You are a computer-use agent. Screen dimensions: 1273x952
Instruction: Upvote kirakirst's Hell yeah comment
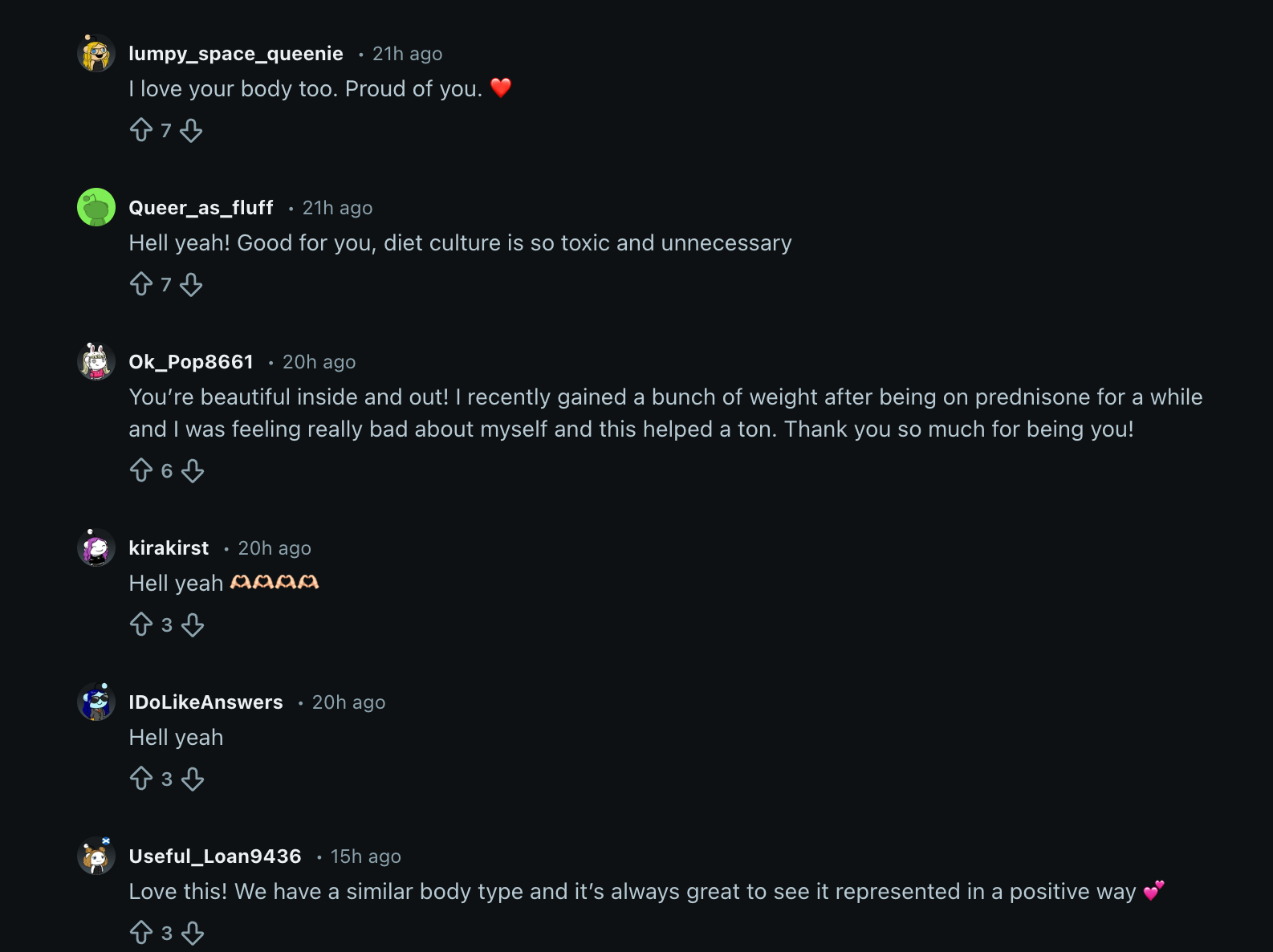point(141,624)
